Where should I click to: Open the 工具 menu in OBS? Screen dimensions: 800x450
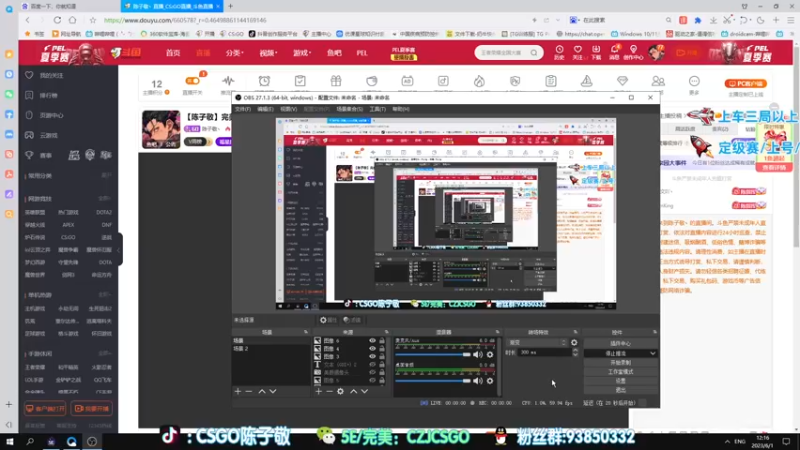[378, 109]
